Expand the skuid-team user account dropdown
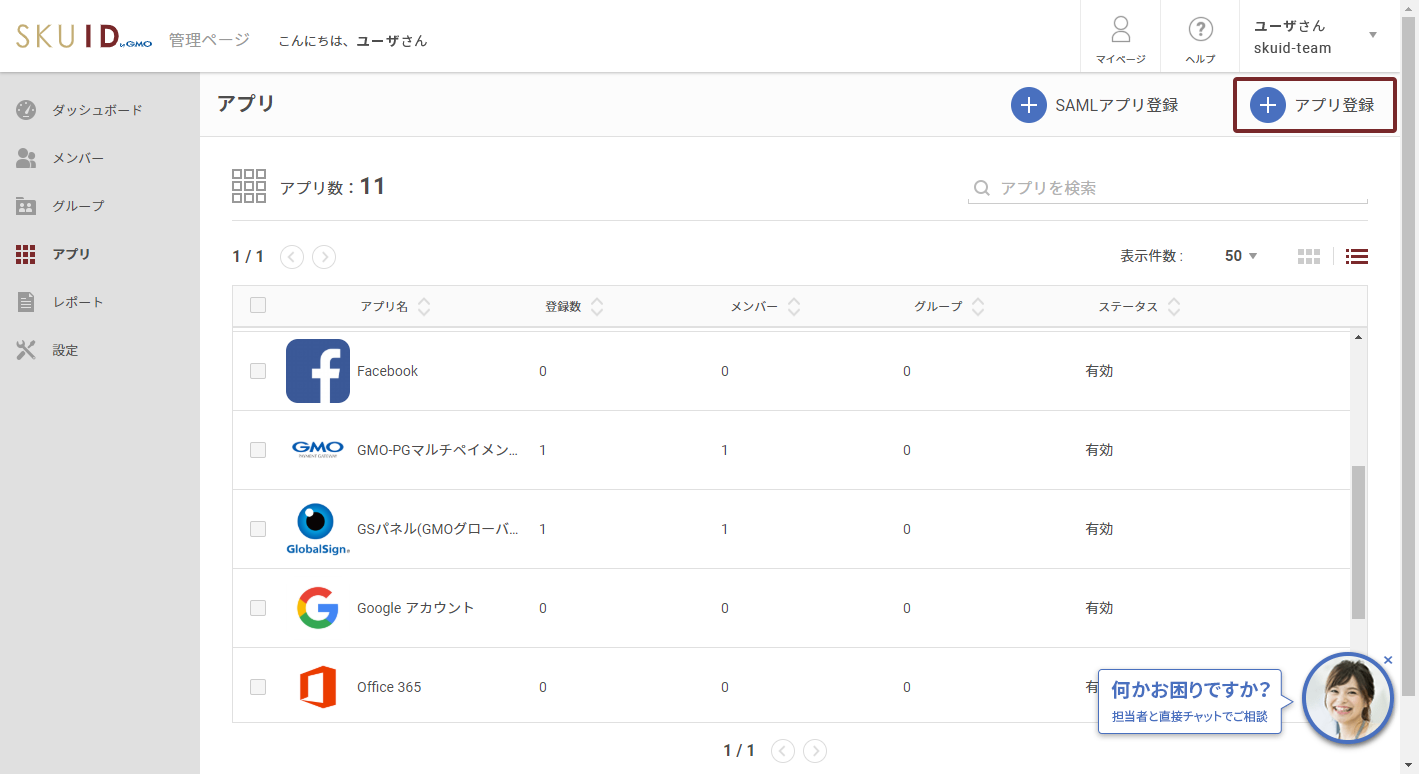Viewport: 1419px width, 774px height. (1372, 36)
